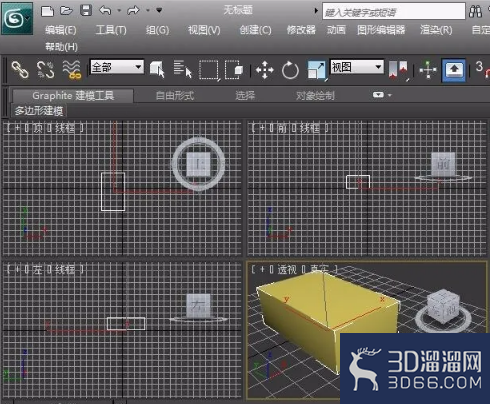Activate the Select and Rotate tool
Screen dimensions: 490x404
point(290,70)
